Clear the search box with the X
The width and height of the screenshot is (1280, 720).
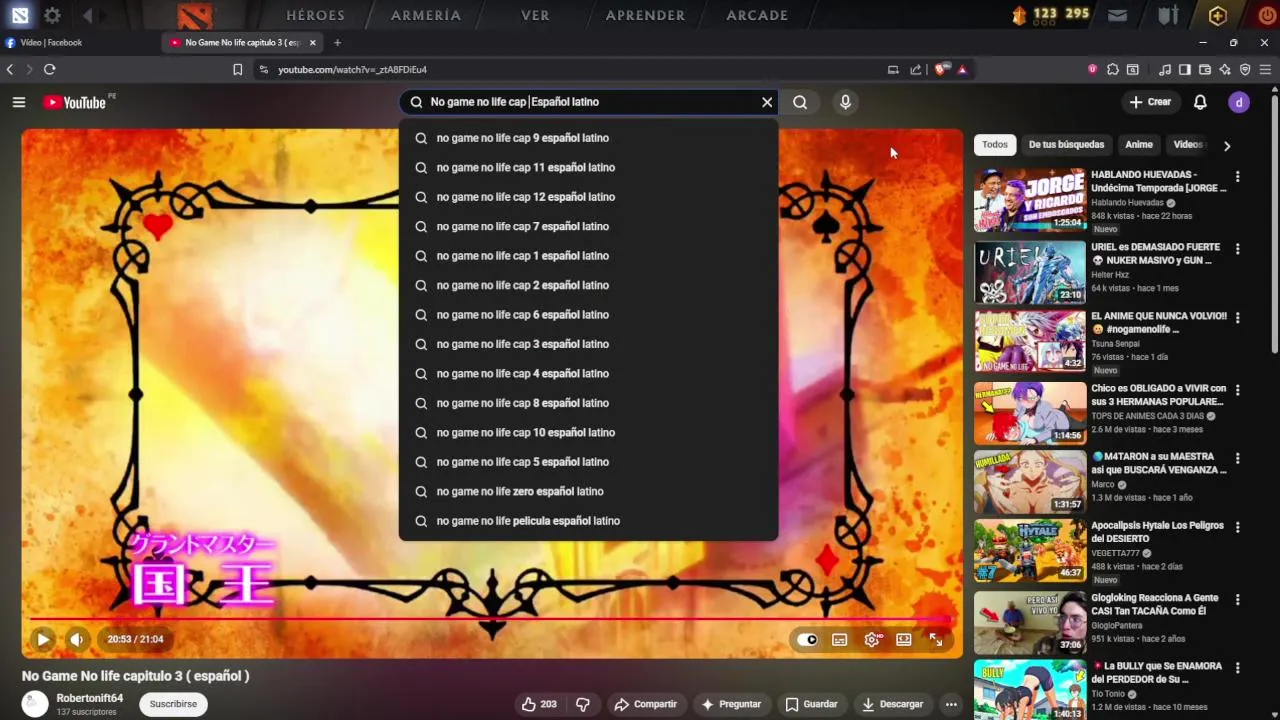tap(767, 102)
